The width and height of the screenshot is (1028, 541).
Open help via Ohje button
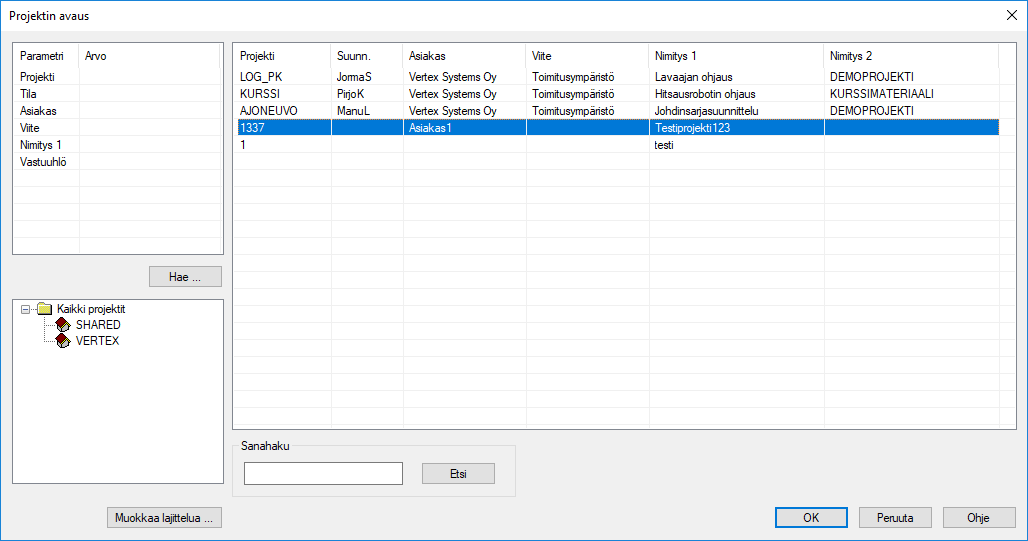pyautogui.click(x=977, y=517)
